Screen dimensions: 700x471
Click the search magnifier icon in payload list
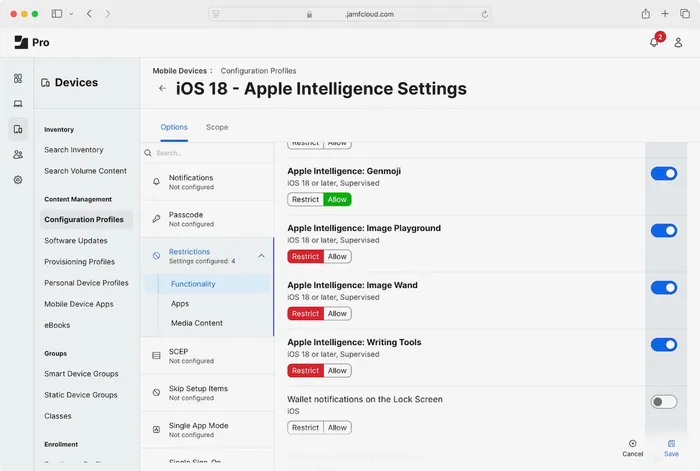tap(148, 153)
